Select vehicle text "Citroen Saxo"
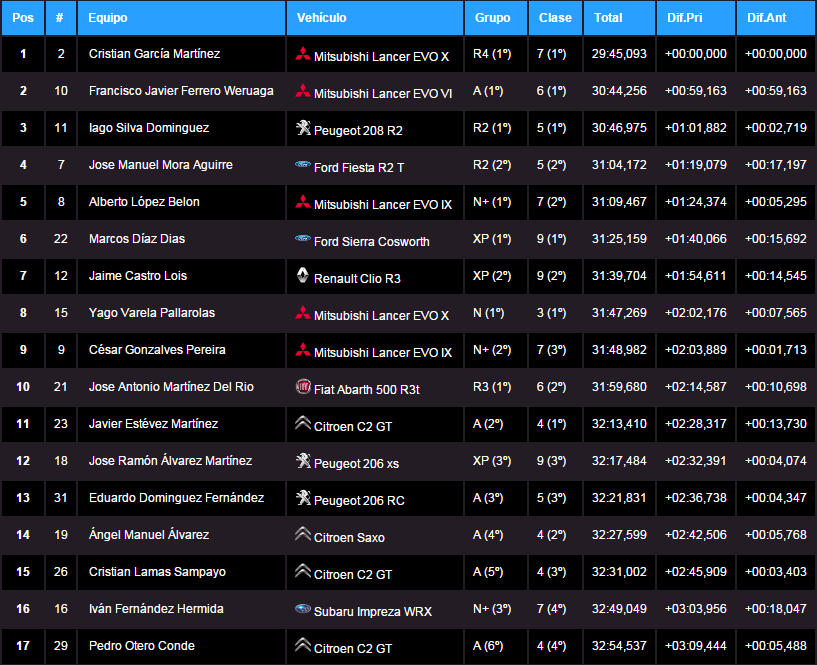The height and width of the screenshot is (665, 817). 349,537
